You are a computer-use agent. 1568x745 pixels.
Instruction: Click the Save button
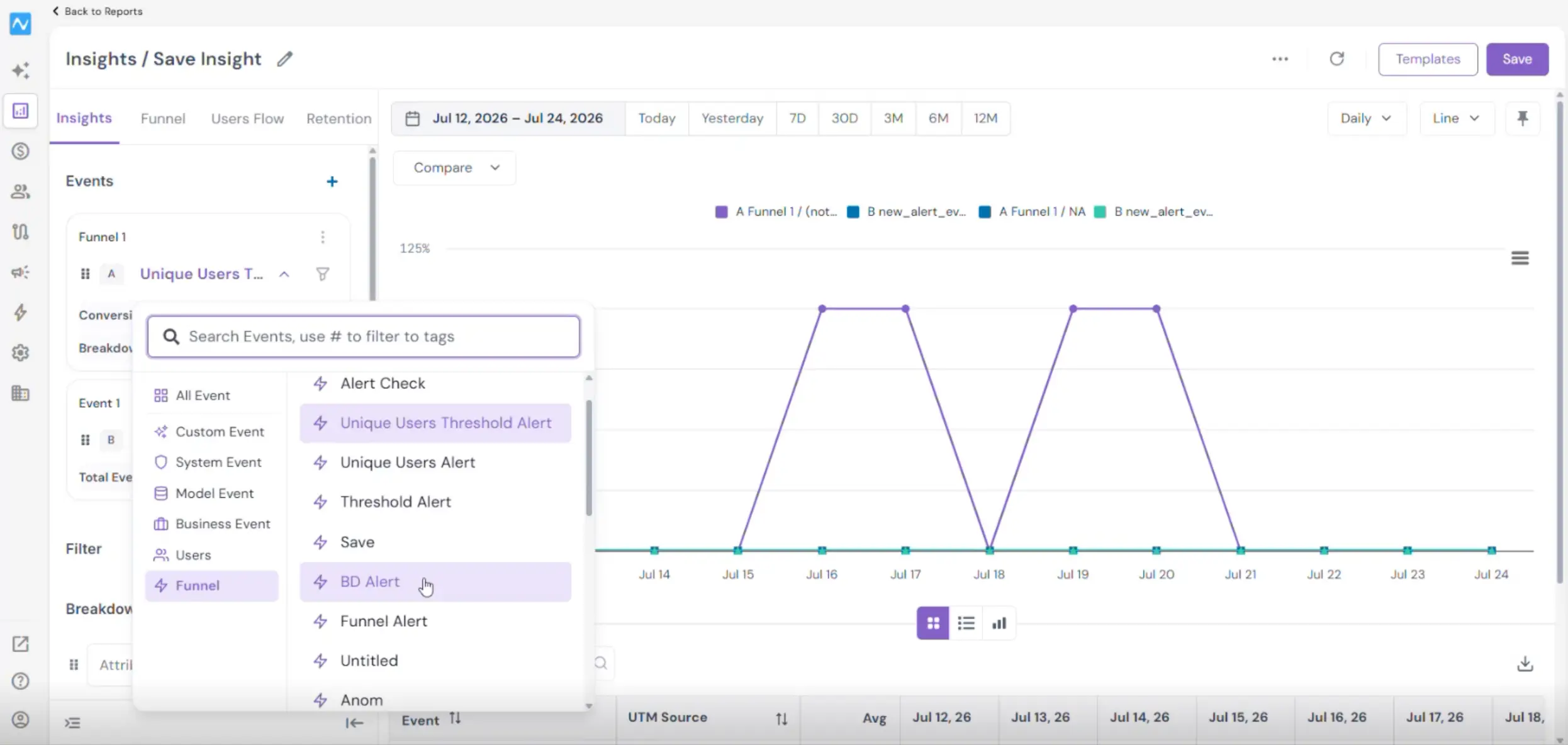1517,59
